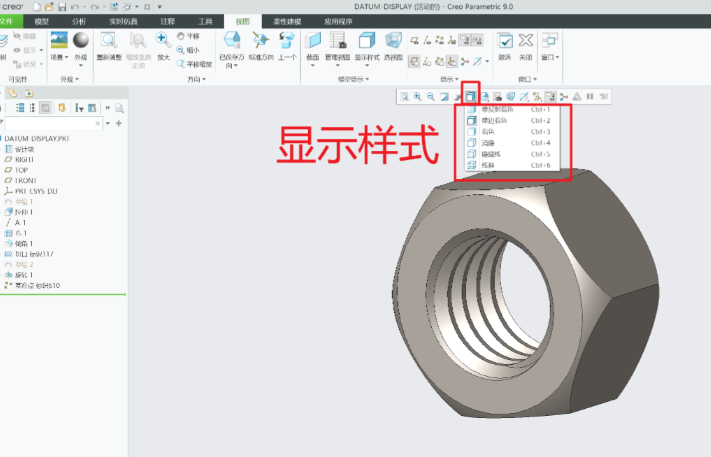Click the Close window (关闭) ribbon icon

526,45
